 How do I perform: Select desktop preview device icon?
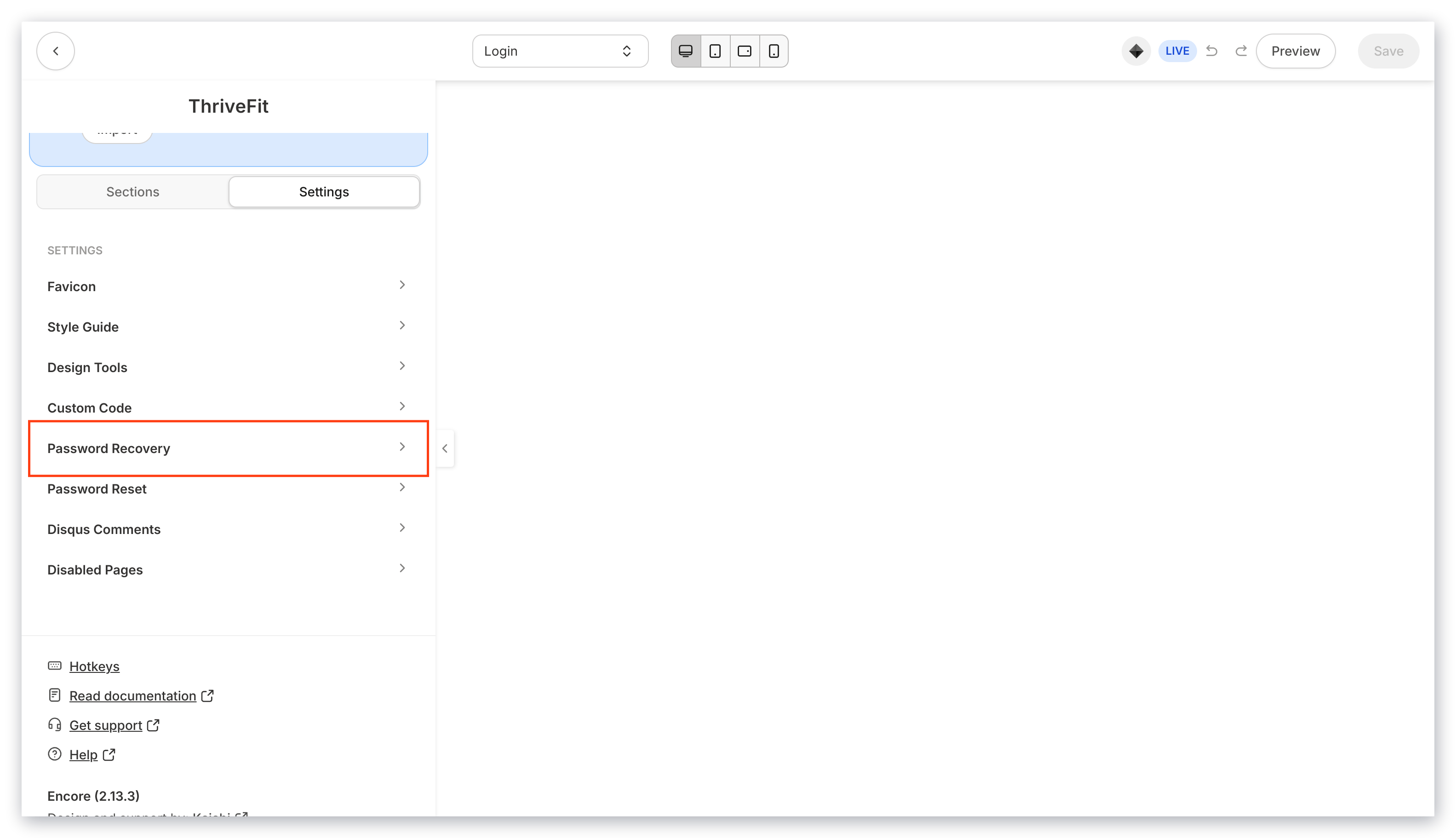(685, 51)
